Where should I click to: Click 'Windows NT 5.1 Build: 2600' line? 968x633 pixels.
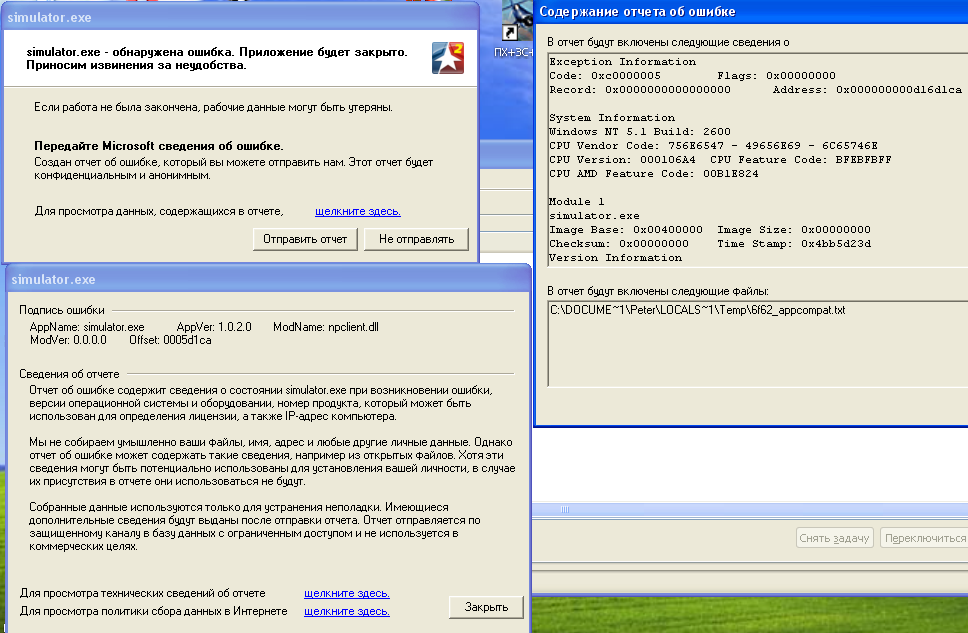tap(640, 132)
